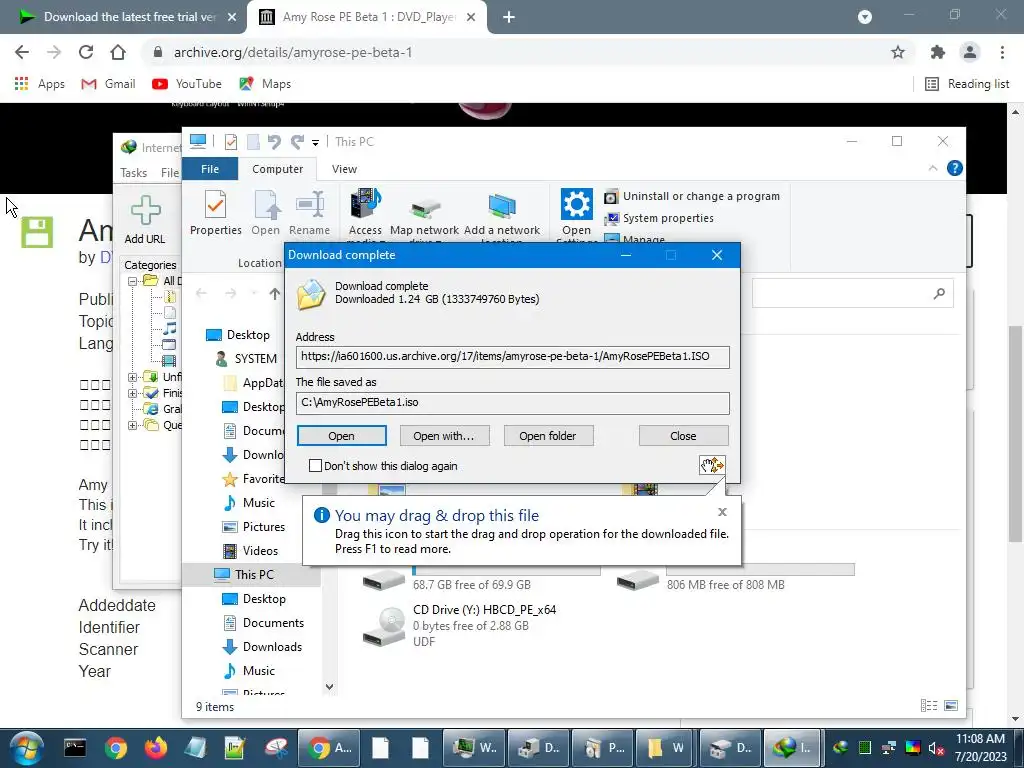Screen dimensions: 1024x768
Task: Click Uninstall or change a program
Action: tap(692, 196)
